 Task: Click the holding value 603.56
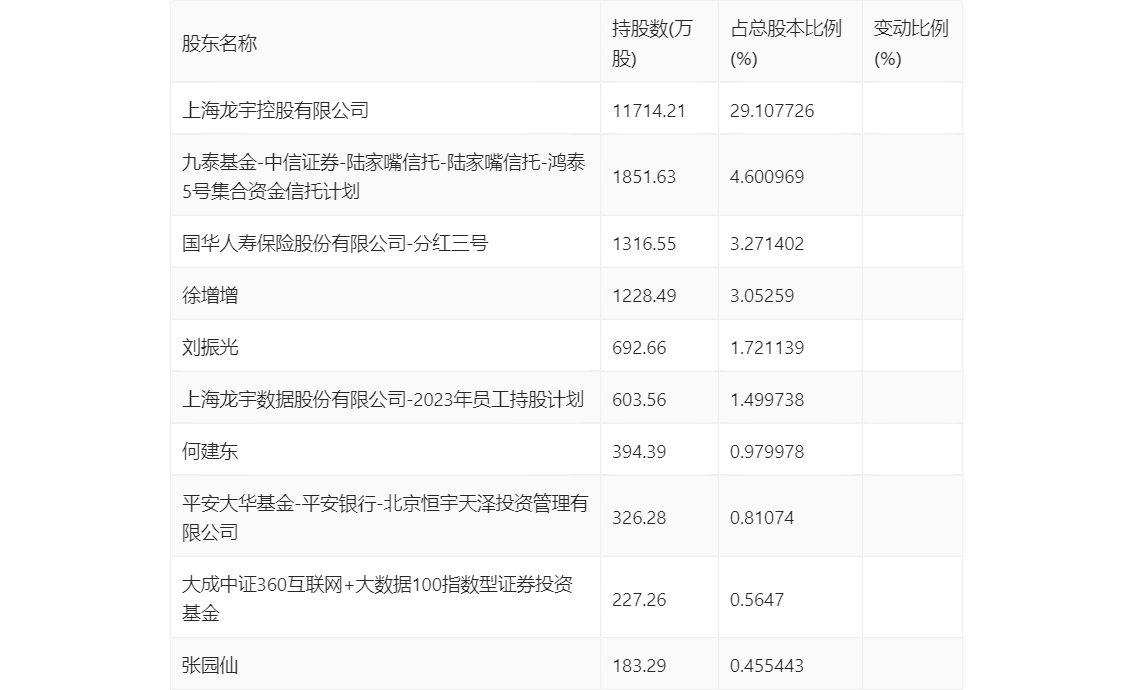coord(639,400)
